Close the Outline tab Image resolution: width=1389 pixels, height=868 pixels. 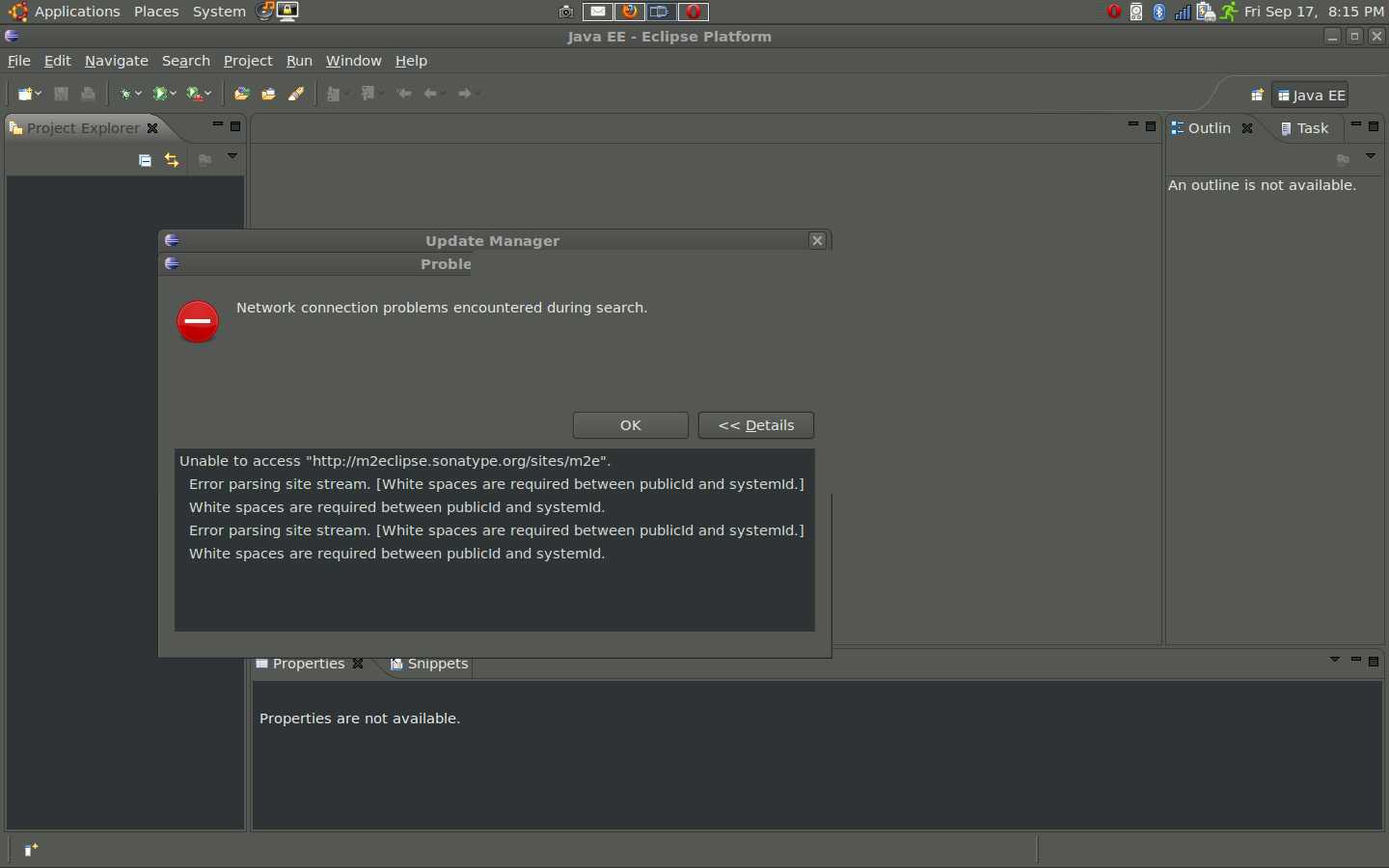[x=1247, y=128]
